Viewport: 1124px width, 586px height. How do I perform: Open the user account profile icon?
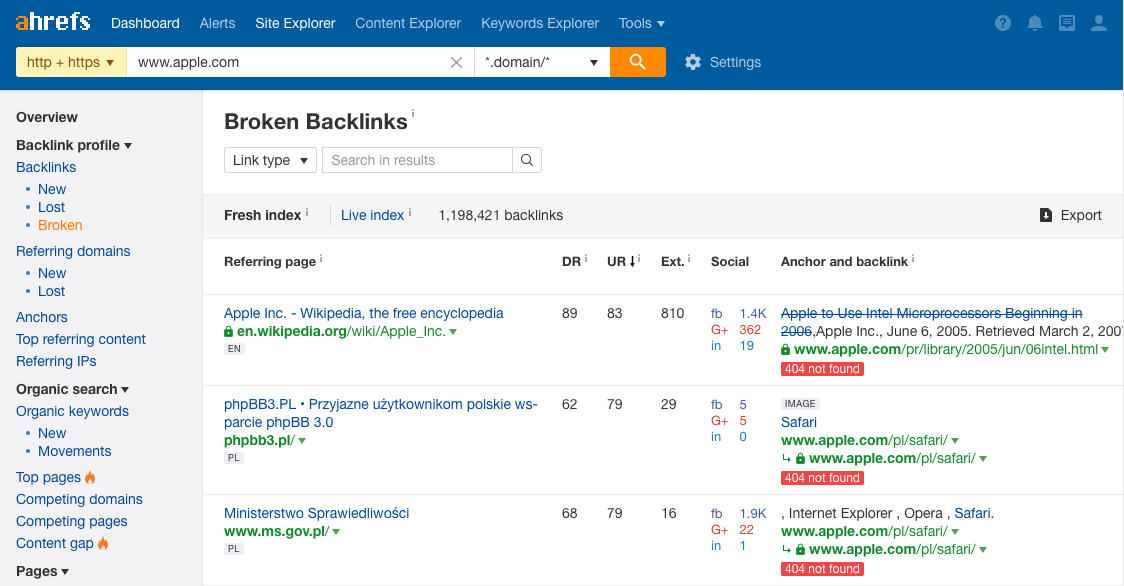coord(1098,23)
